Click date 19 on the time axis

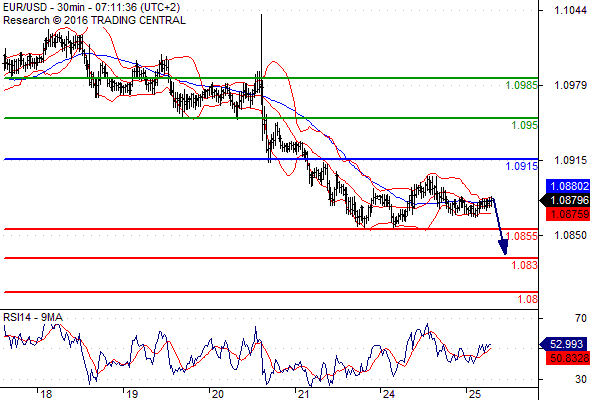[132, 394]
